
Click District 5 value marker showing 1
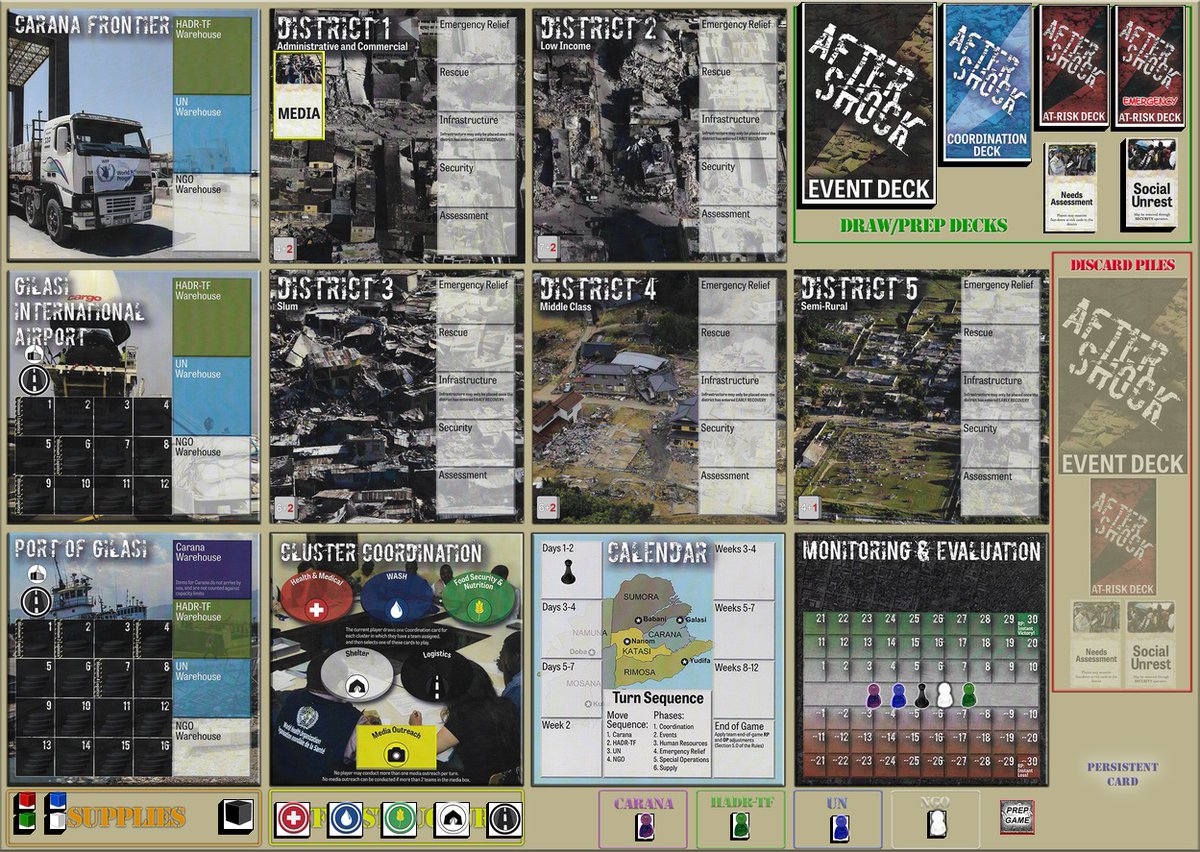point(810,508)
